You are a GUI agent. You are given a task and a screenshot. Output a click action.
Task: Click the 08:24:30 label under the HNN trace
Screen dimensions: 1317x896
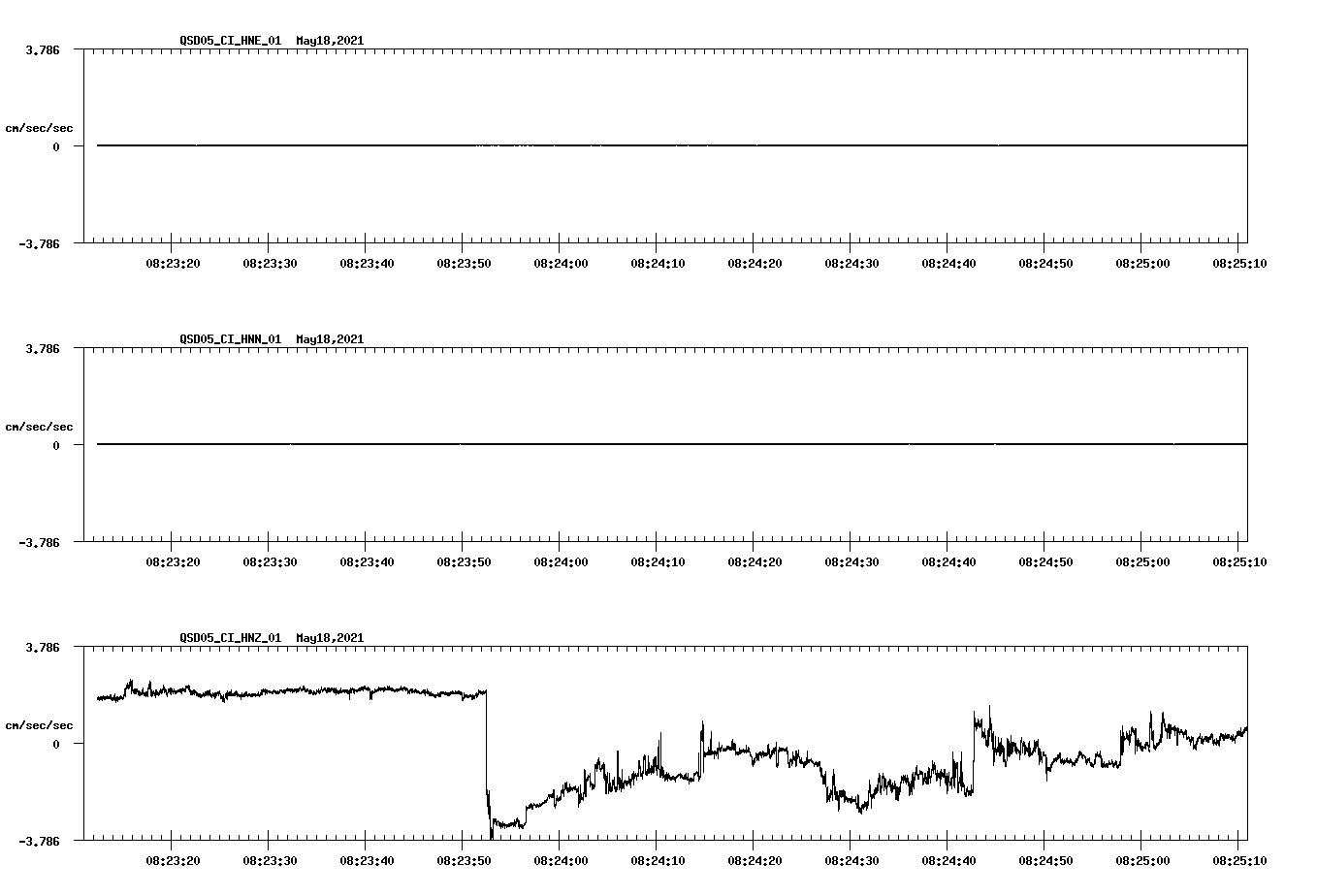pyautogui.click(x=851, y=560)
